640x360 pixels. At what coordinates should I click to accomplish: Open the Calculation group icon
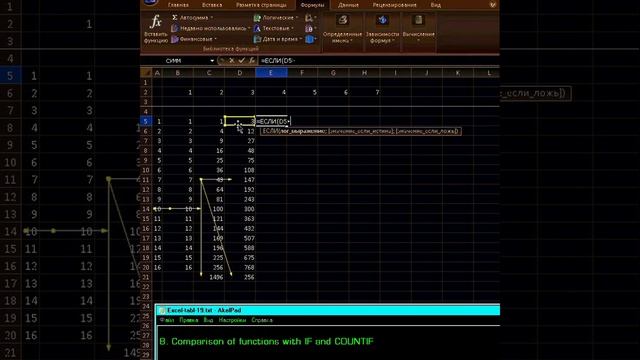click(x=418, y=20)
